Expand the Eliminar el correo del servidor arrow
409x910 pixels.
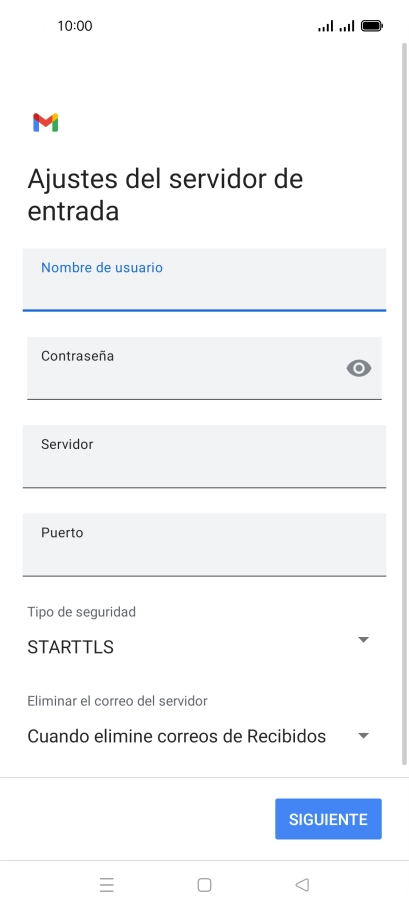click(363, 735)
